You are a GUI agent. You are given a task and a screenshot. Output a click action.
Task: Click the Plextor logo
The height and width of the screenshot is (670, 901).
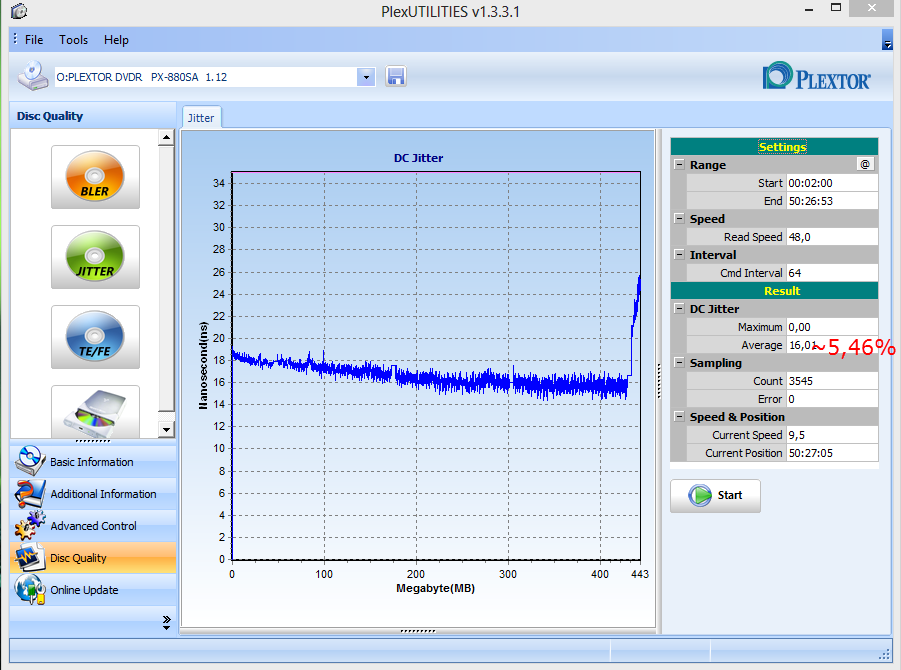[817, 76]
